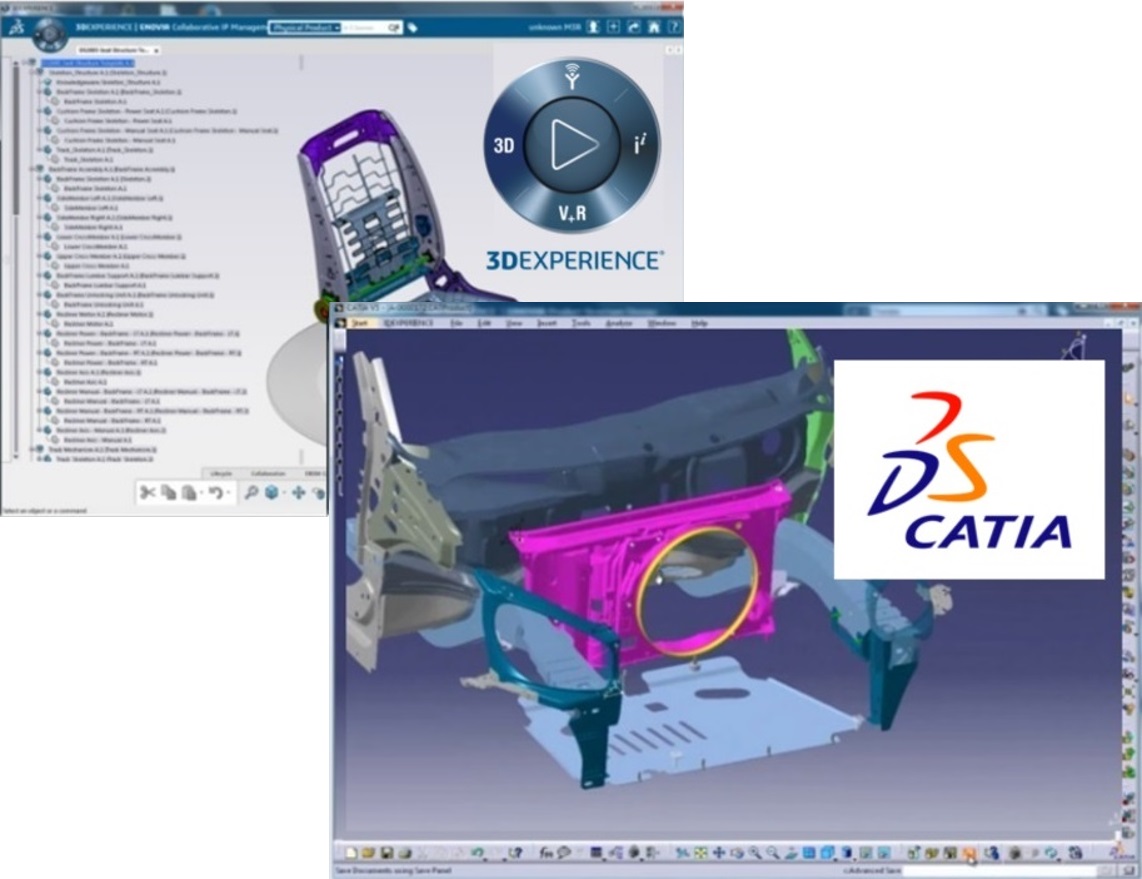
Task: Open the View menu in CATIA
Action: pyautogui.click(x=514, y=323)
